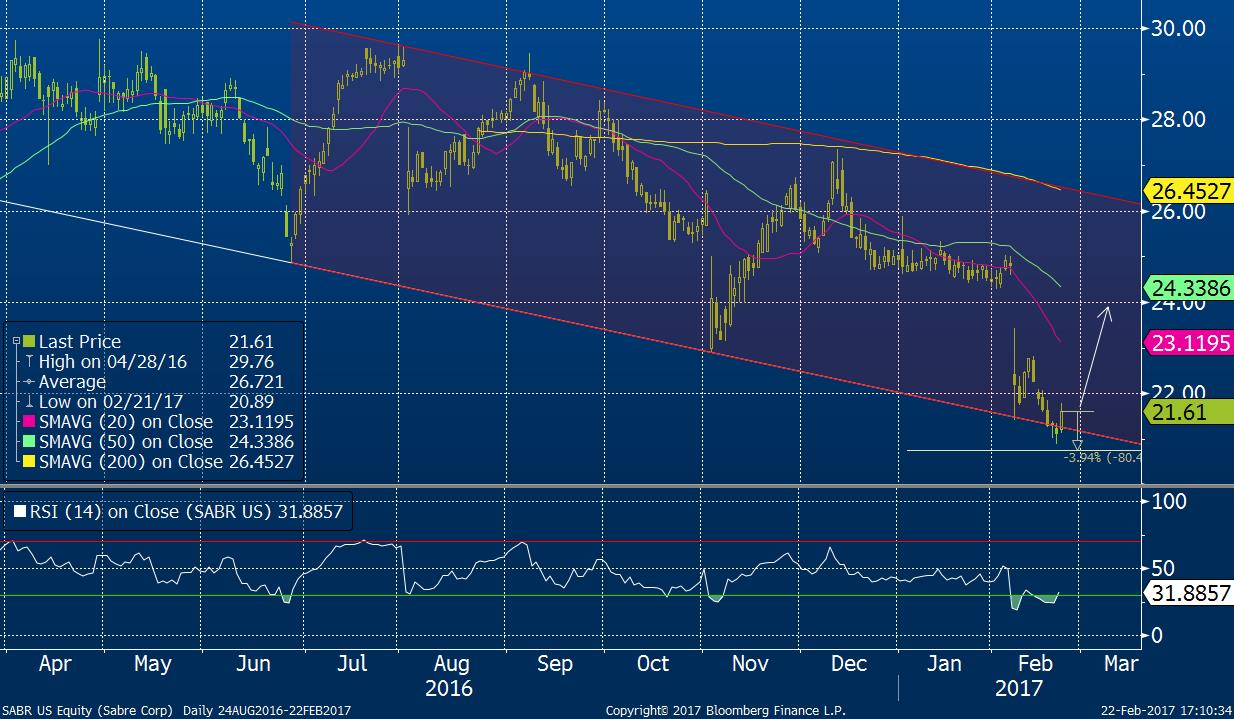Click the Average marker icon in legend
The height and width of the screenshot is (719, 1234).
[27, 382]
